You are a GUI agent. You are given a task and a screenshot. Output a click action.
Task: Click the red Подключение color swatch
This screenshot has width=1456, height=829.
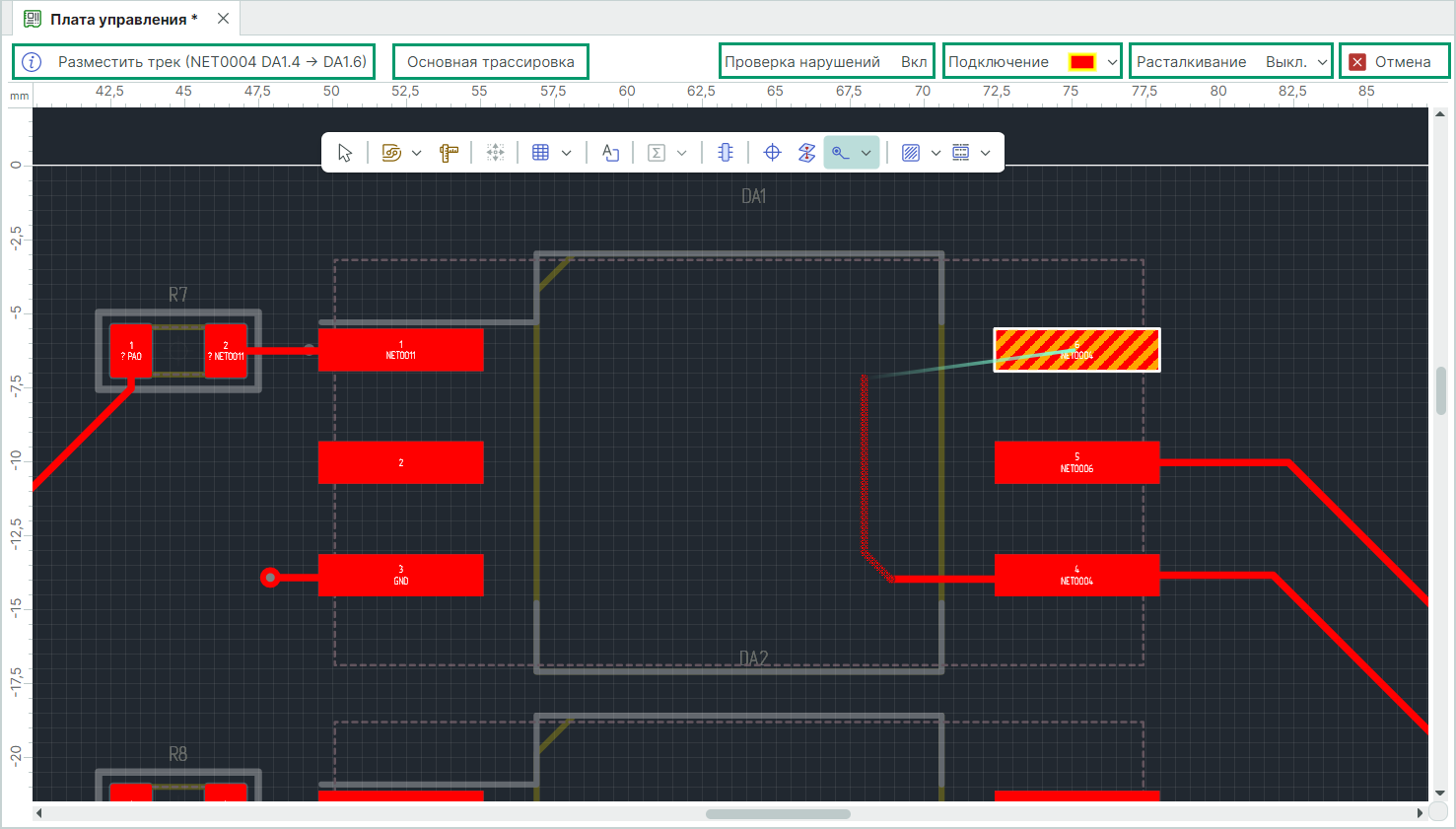click(1081, 62)
